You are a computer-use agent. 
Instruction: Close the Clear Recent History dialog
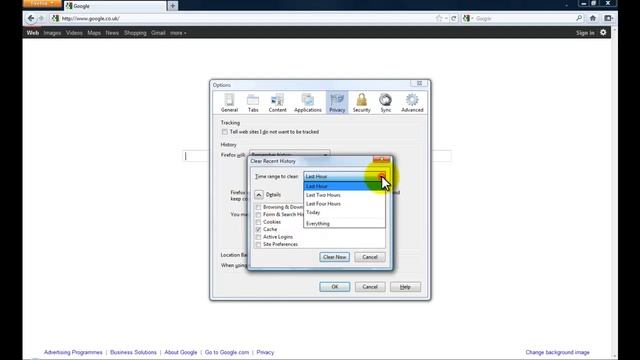coord(381,159)
